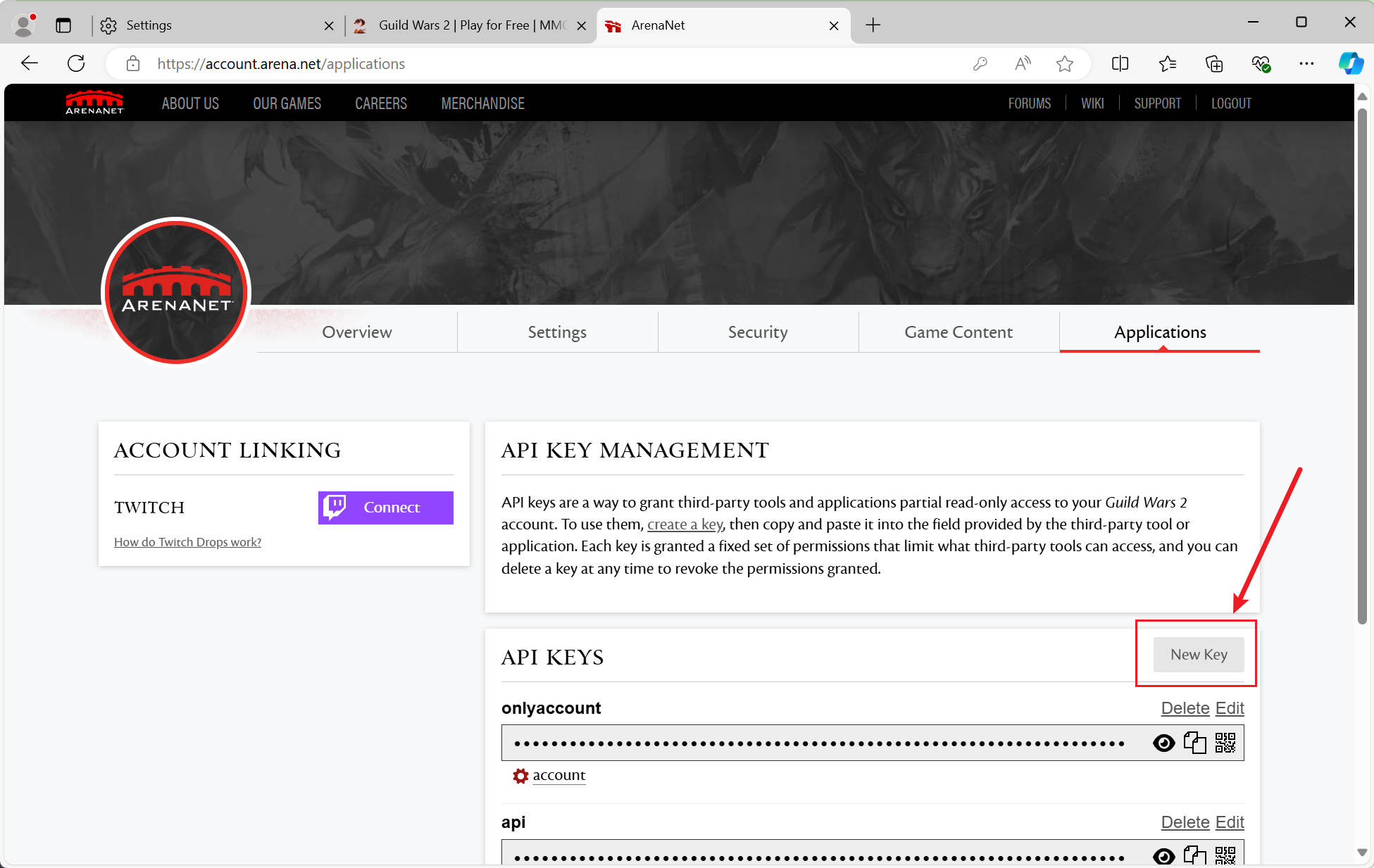Image resolution: width=1374 pixels, height=868 pixels.
Task: Open the Security account tab
Action: (758, 332)
